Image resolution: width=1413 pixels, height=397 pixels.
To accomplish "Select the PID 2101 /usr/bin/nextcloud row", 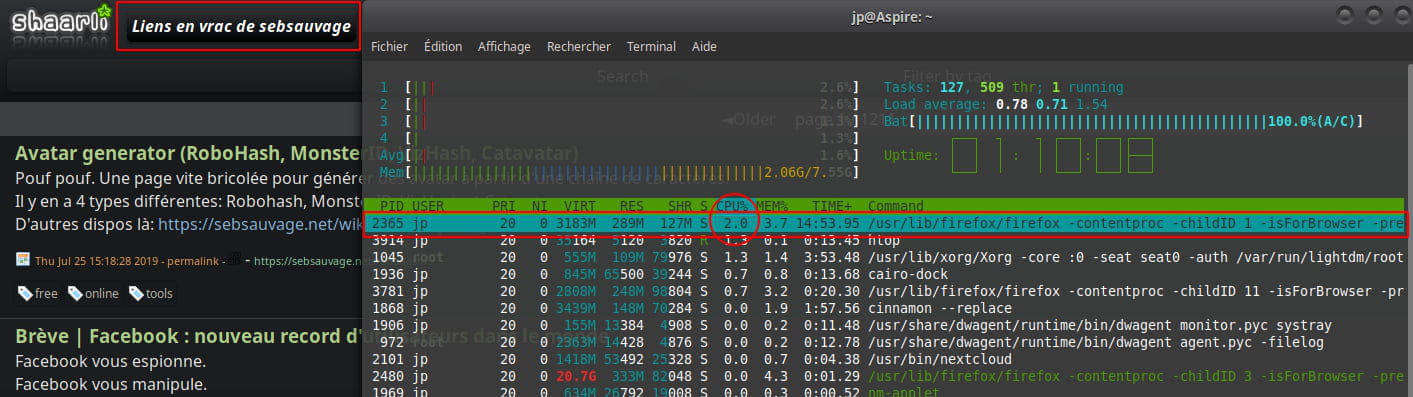I will tap(885, 359).
